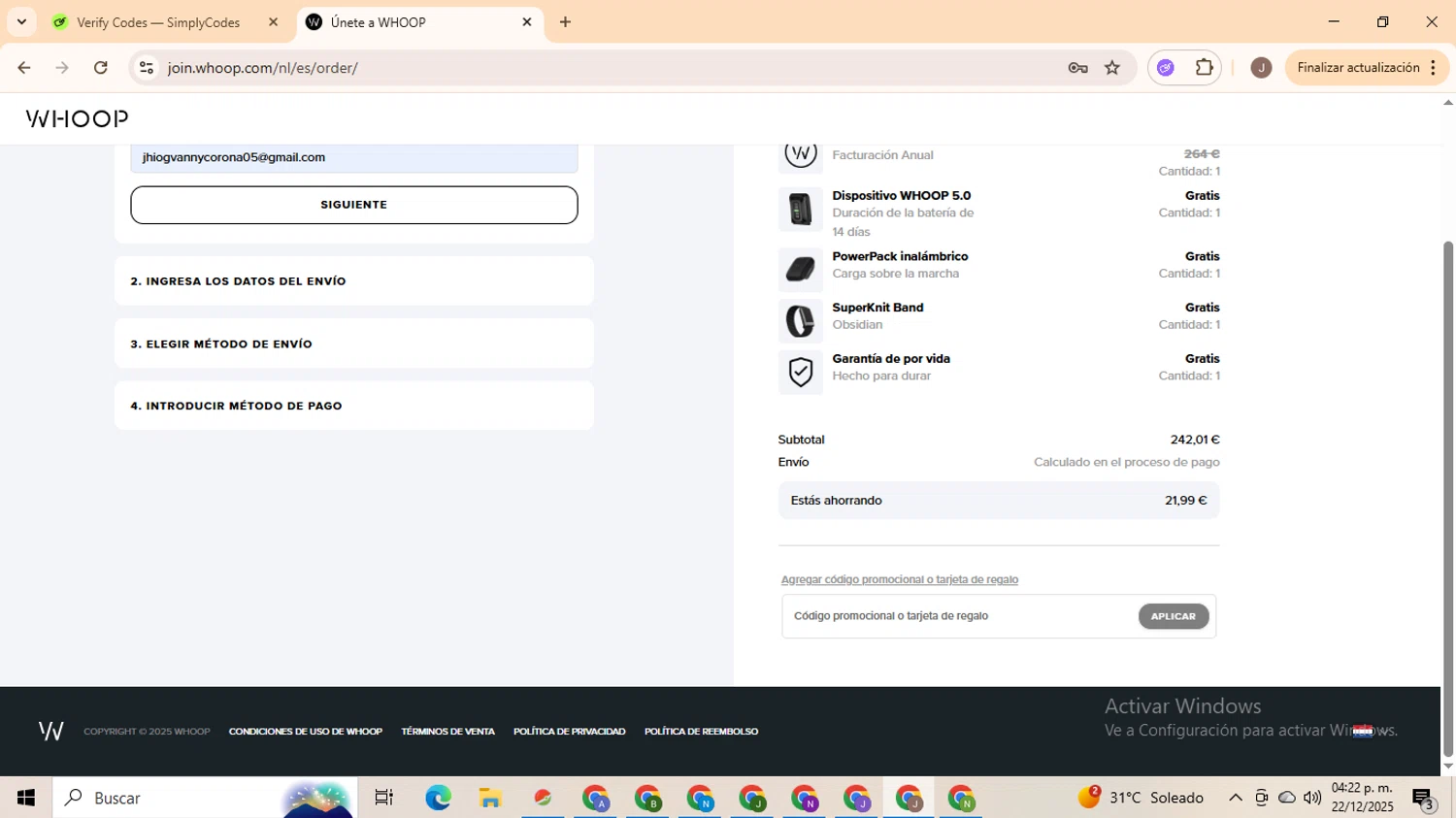The image size is (1456, 818).
Task: Open Task View on taskbar
Action: tap(384, 798)
